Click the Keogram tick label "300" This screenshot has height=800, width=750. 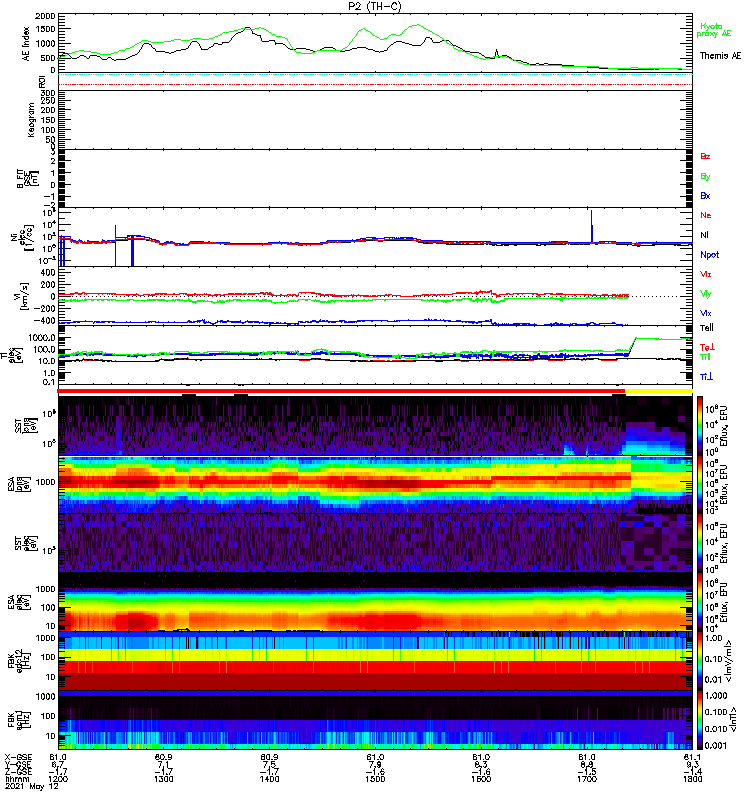(x=48, y=93)
